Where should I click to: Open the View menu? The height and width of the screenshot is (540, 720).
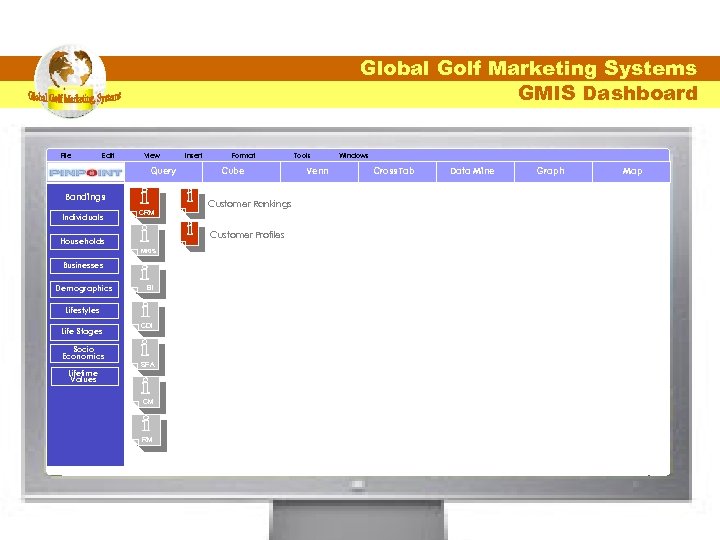coord(152,156)
